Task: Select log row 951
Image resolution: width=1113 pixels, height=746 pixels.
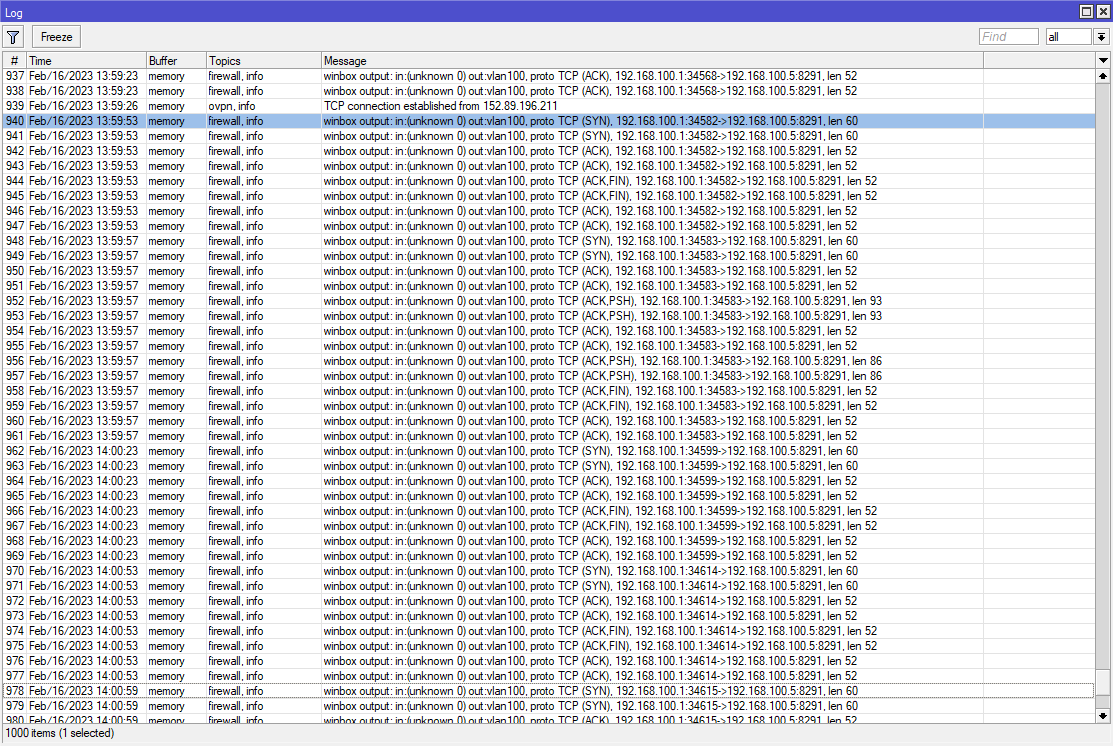Action: click(549, 286)
